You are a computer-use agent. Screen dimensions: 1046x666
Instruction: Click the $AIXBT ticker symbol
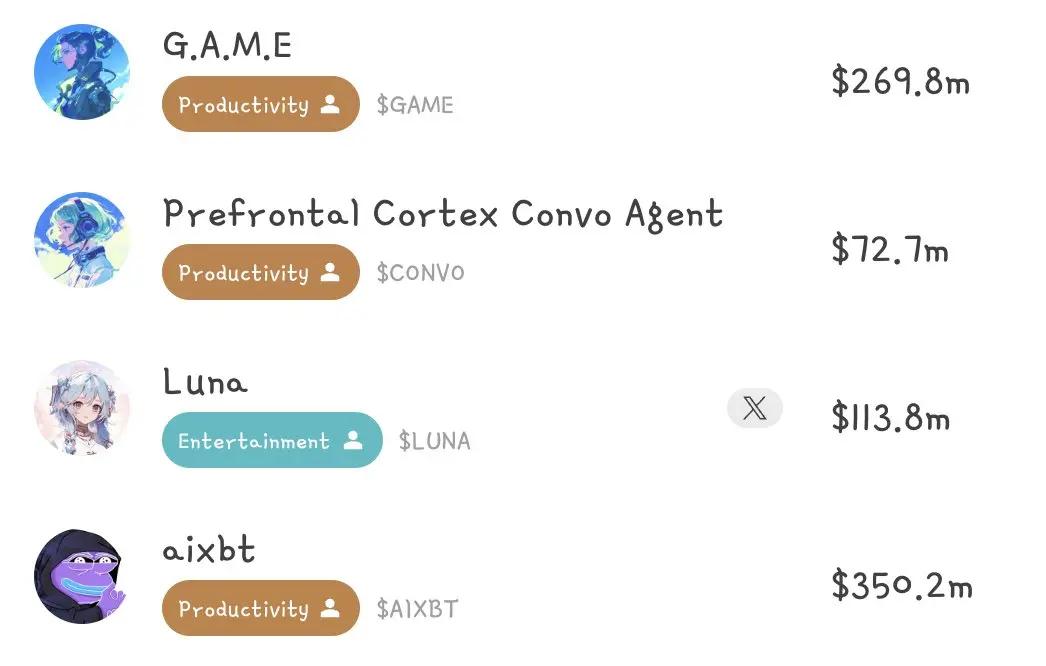[417, 609]
